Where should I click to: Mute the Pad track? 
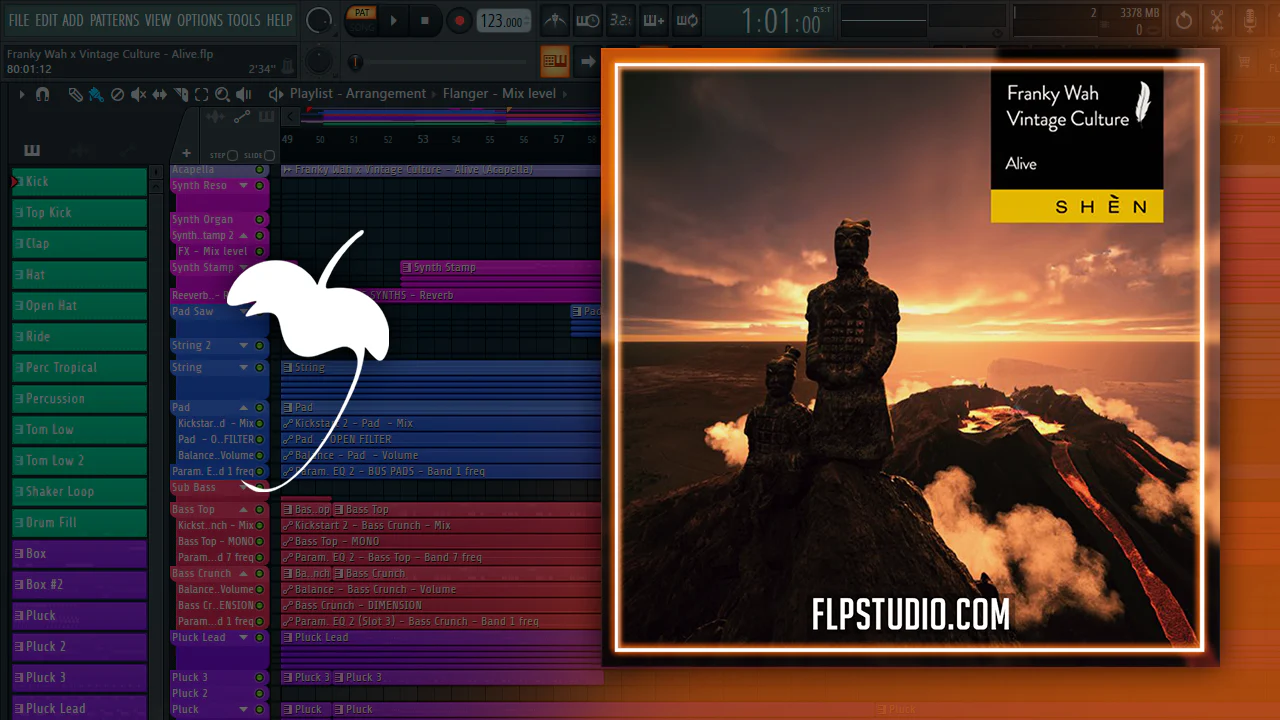point(259,408)
